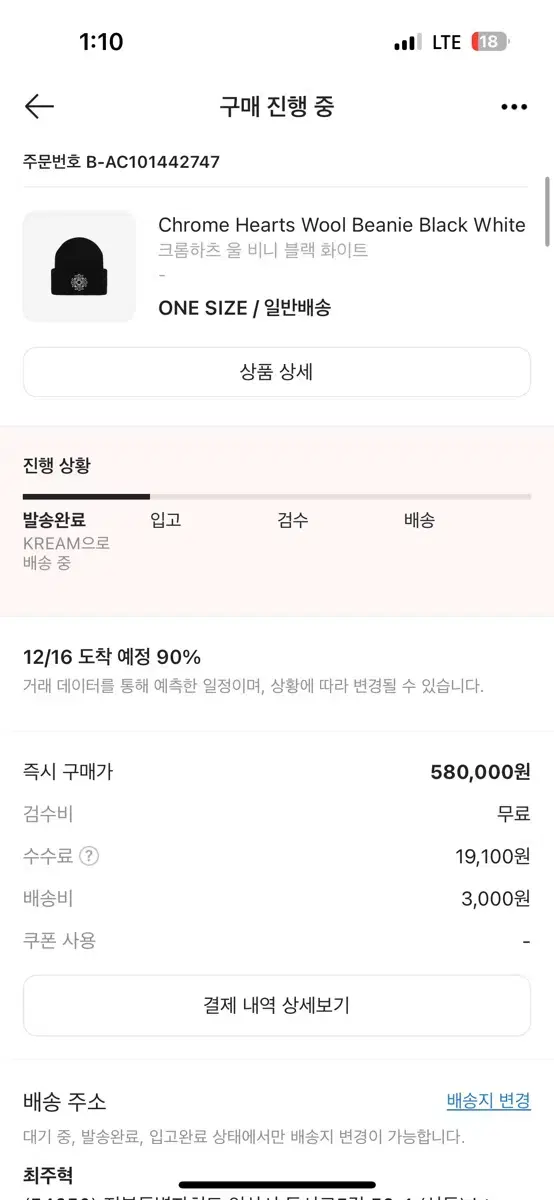Tap the back arrow icon
The height and width of the screenshot is (1200, 554).
pyautogui.click(x=39, y=106)
